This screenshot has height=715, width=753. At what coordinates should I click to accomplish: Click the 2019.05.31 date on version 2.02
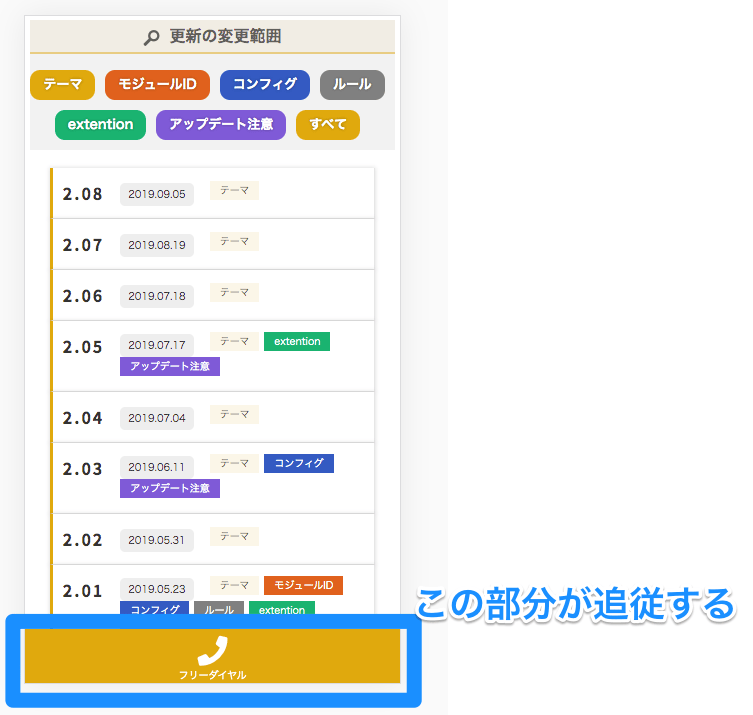point(157,540)
